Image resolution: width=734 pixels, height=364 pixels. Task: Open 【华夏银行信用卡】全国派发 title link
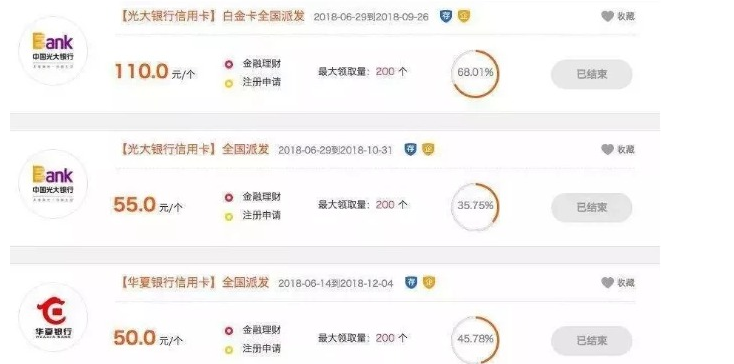pyautogui.click(x=195, y=283)
